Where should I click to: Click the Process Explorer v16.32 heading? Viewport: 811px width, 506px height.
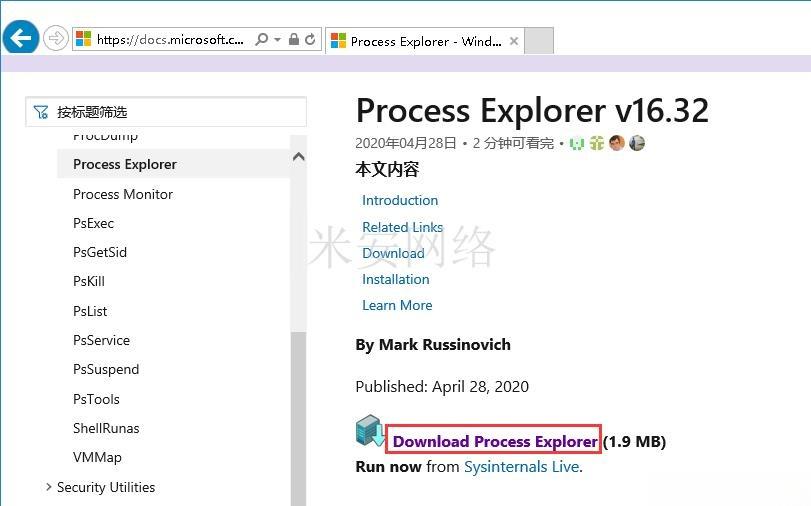(x=532, y=110)
